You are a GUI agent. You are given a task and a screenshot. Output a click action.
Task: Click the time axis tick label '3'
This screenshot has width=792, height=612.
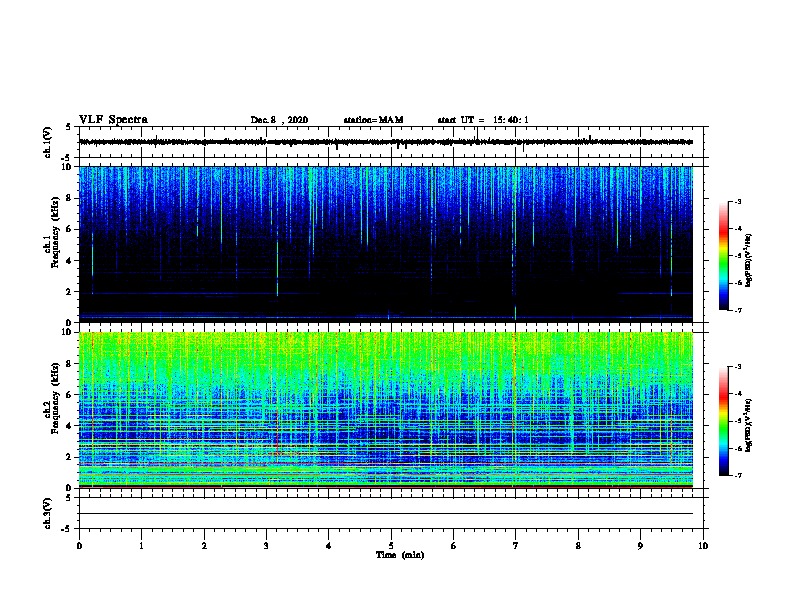(266, 545)
